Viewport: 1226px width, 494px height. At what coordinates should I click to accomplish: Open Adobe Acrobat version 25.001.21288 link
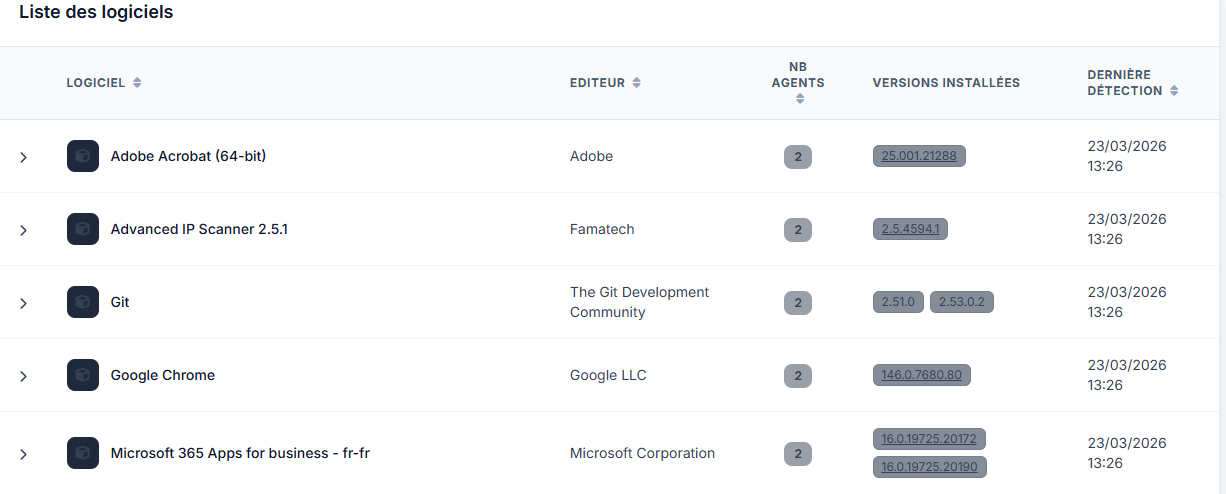[919, 156]
